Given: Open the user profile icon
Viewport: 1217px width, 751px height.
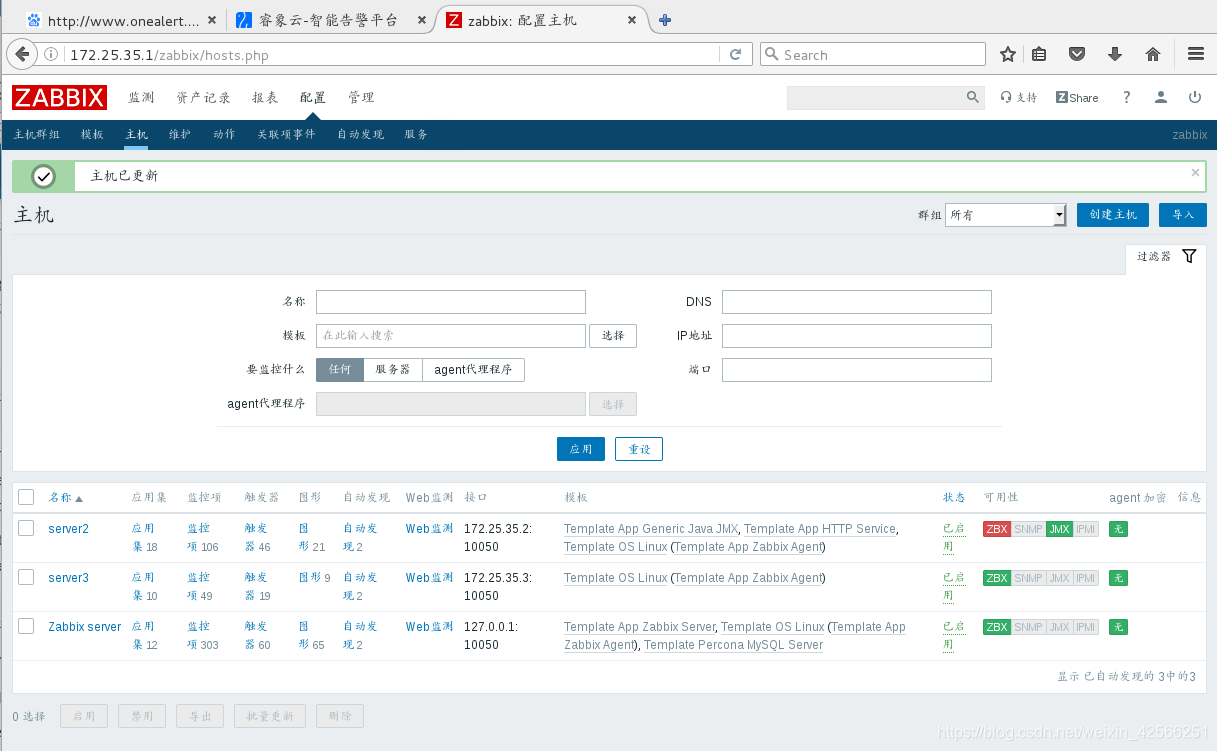Looking at the screenshot, I should [x=1161, y=97].
